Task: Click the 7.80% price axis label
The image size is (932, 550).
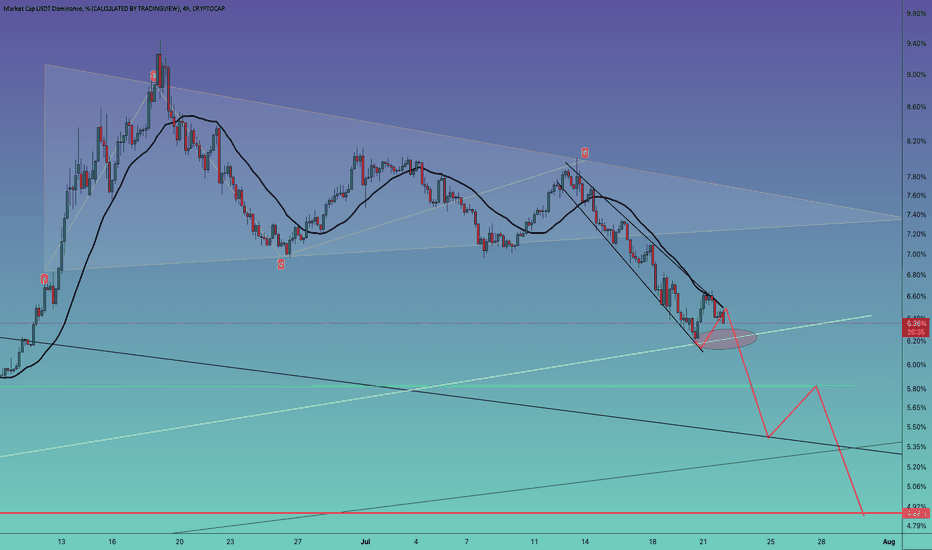Action: tap(916, 177)
